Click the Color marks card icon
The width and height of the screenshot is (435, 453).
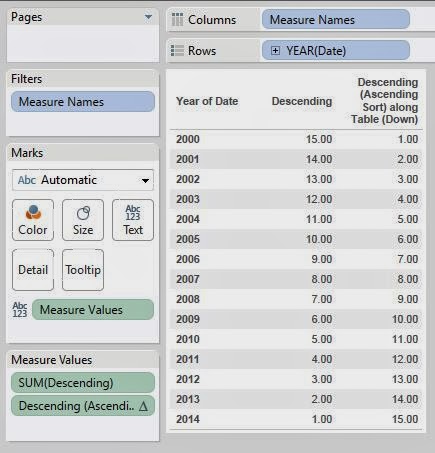[x=33, y=213]
